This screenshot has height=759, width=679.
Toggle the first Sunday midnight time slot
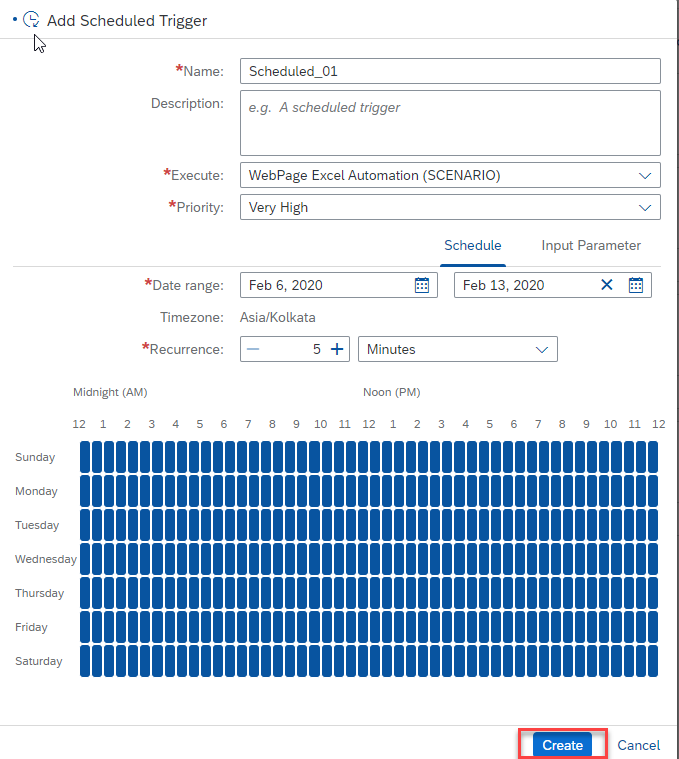coord(85,457)
